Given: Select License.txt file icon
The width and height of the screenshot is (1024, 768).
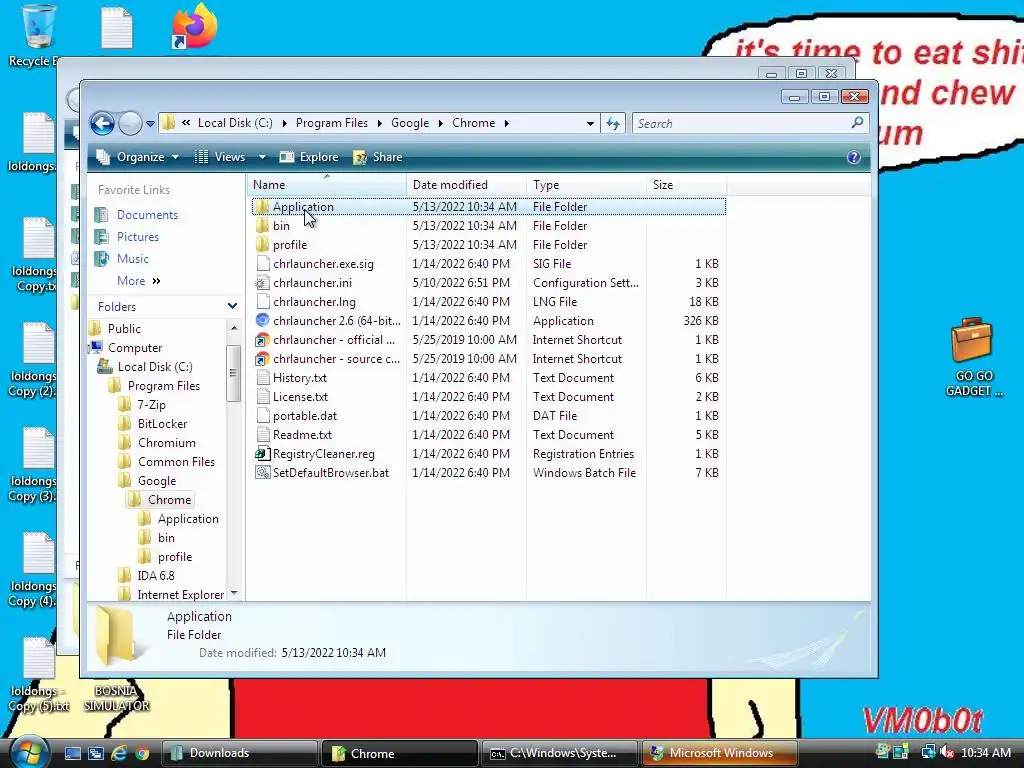Looking at the screenshot, I should point(263,396).
